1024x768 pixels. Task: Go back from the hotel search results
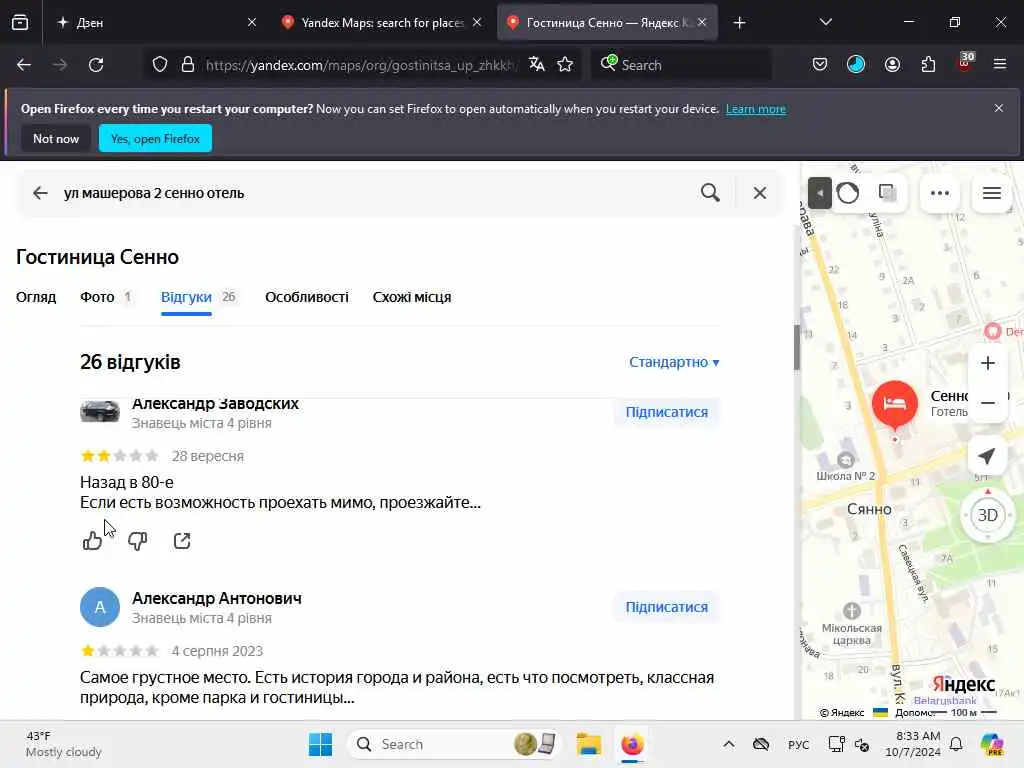point(40,193)
